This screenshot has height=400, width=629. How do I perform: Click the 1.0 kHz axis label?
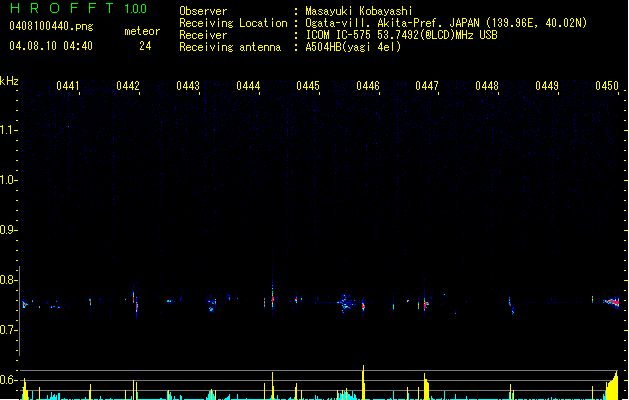tap(8, 180)
